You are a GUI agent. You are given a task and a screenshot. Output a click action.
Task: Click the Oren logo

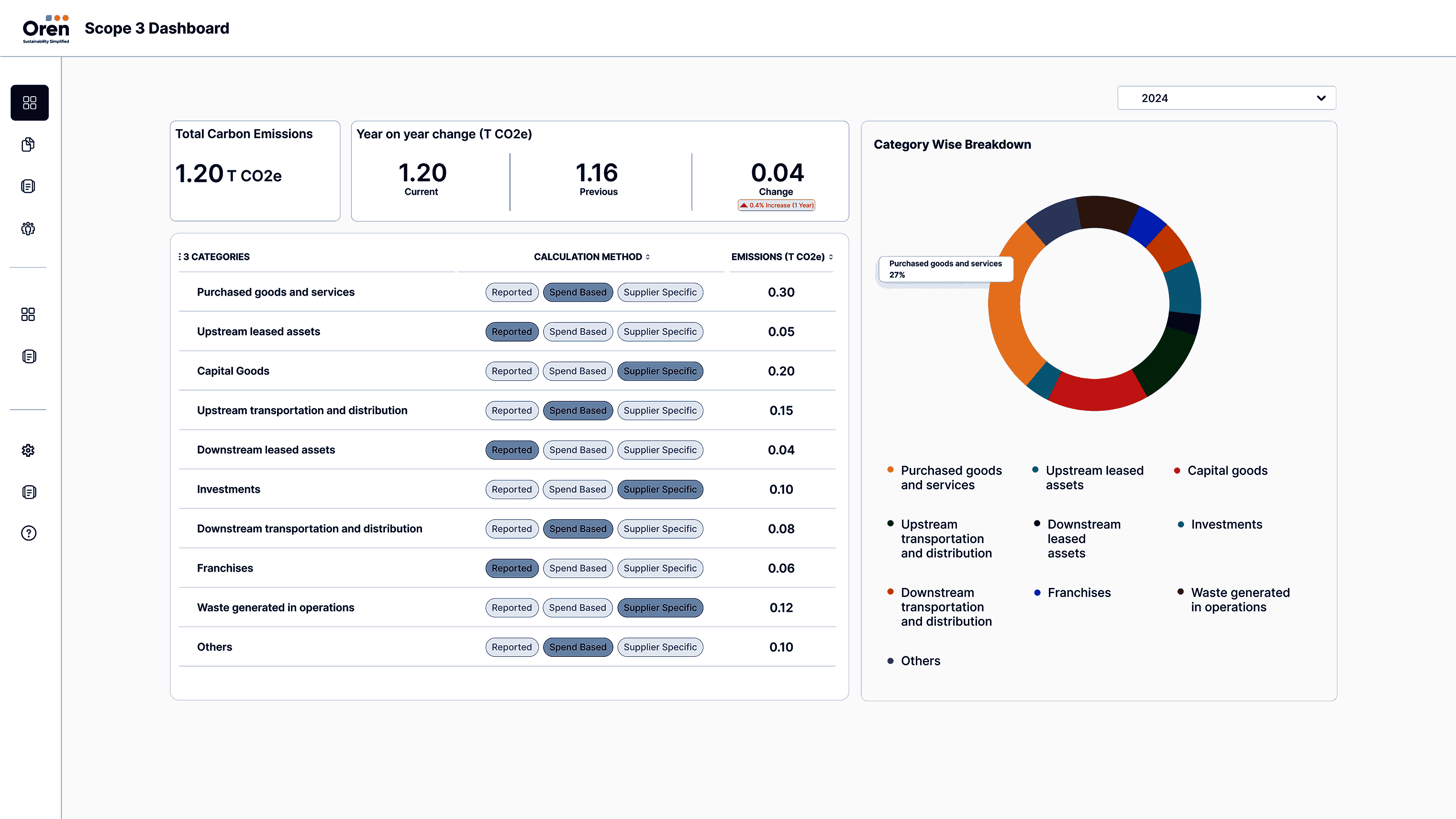click(x=46, y=29)
